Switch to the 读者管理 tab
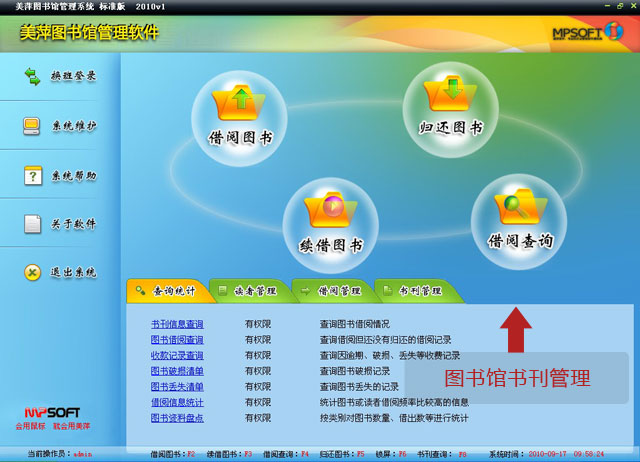The width and height of the screenshot is (640, 462). [252, 291]
